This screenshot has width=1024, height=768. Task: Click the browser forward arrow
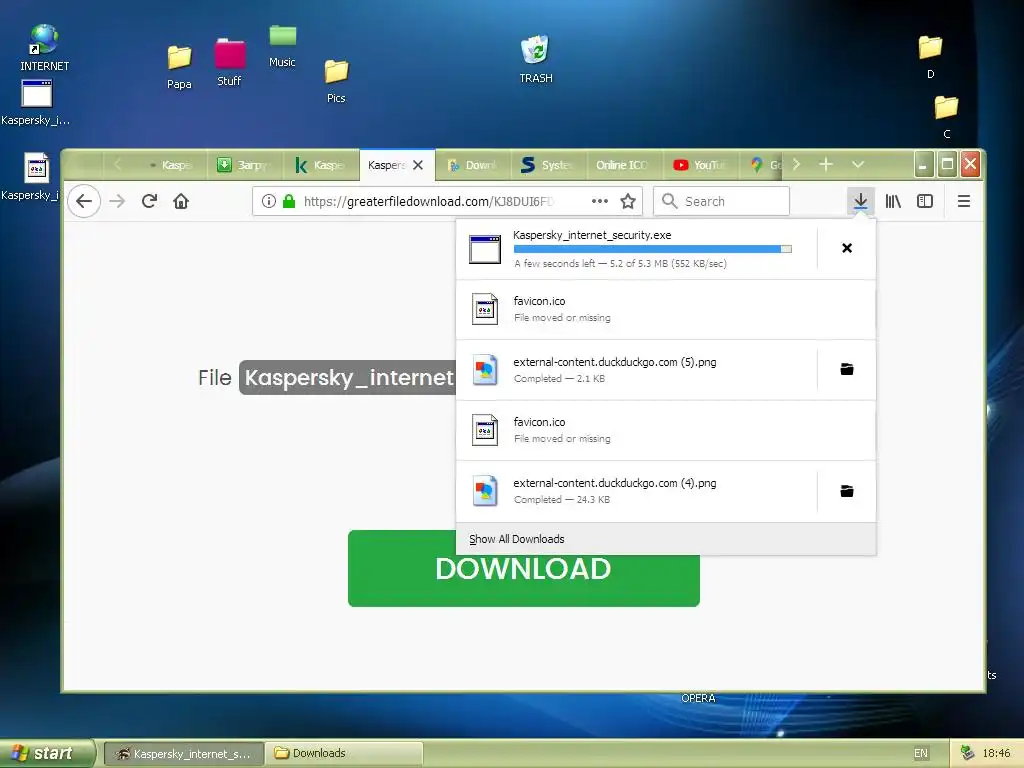(117, 201)
